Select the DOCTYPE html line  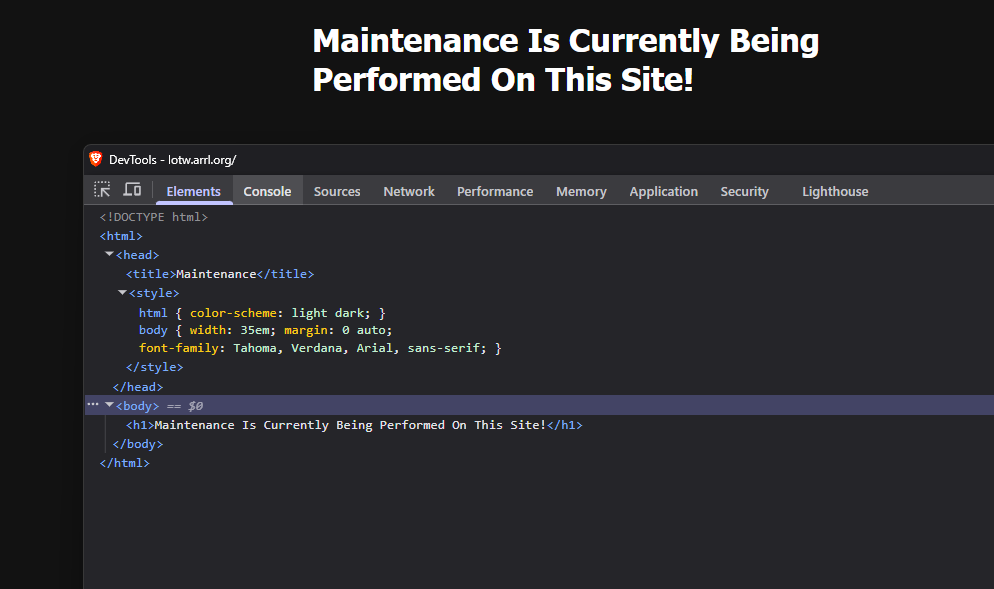153,217
